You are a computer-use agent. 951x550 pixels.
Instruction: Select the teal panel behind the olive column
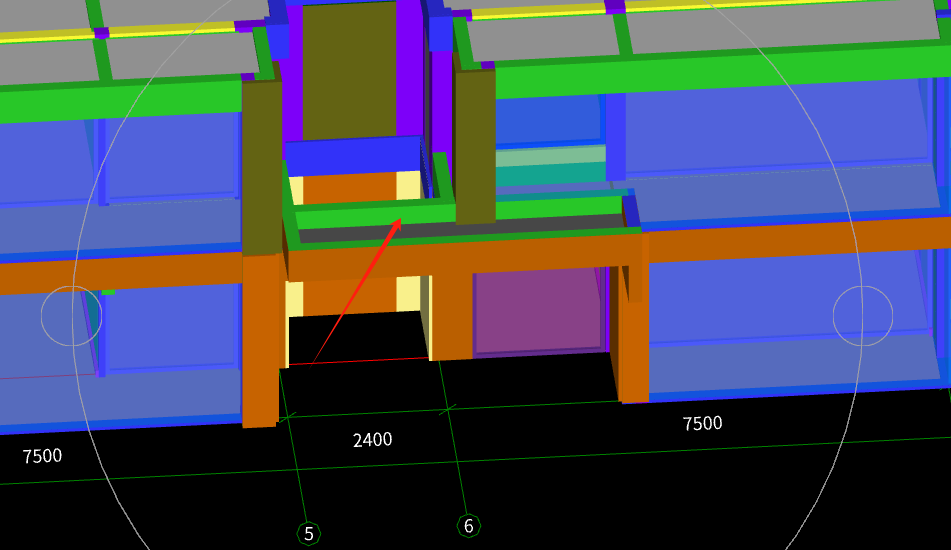point(551,174)
